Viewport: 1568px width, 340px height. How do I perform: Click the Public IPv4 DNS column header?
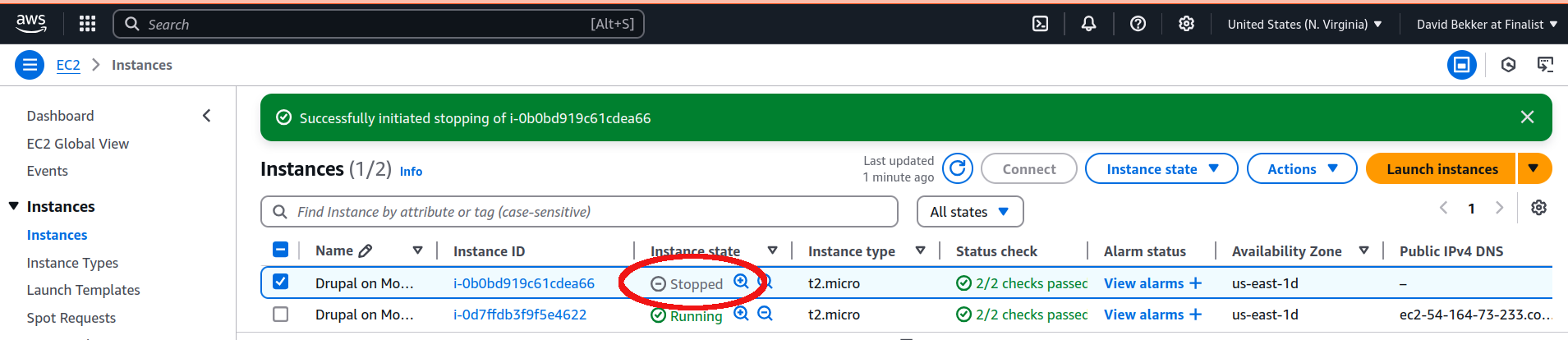tap(1451, 251)
